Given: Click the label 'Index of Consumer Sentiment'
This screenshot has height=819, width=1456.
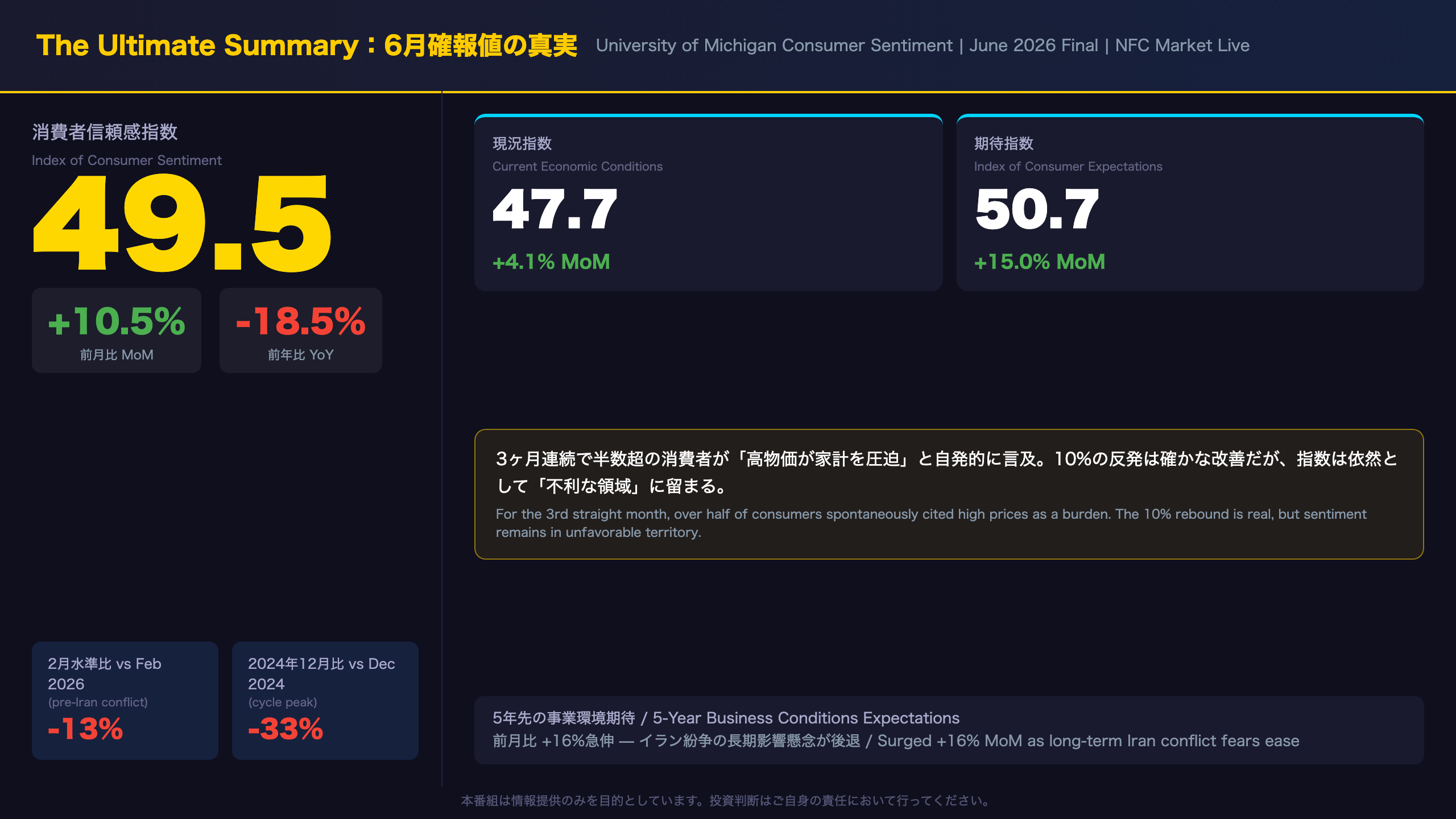Looking at the screenshot, I should click(126, 160).
